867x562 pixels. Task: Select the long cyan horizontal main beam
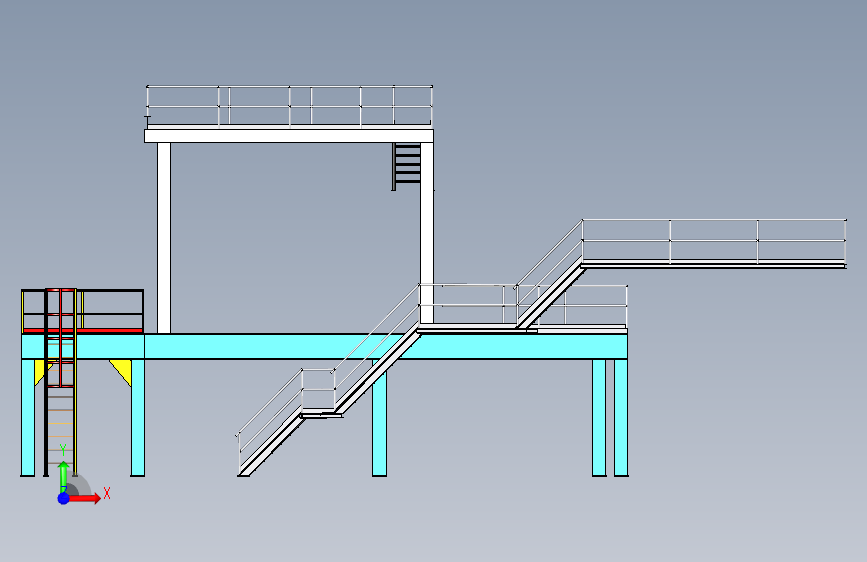tap(385, 347)
